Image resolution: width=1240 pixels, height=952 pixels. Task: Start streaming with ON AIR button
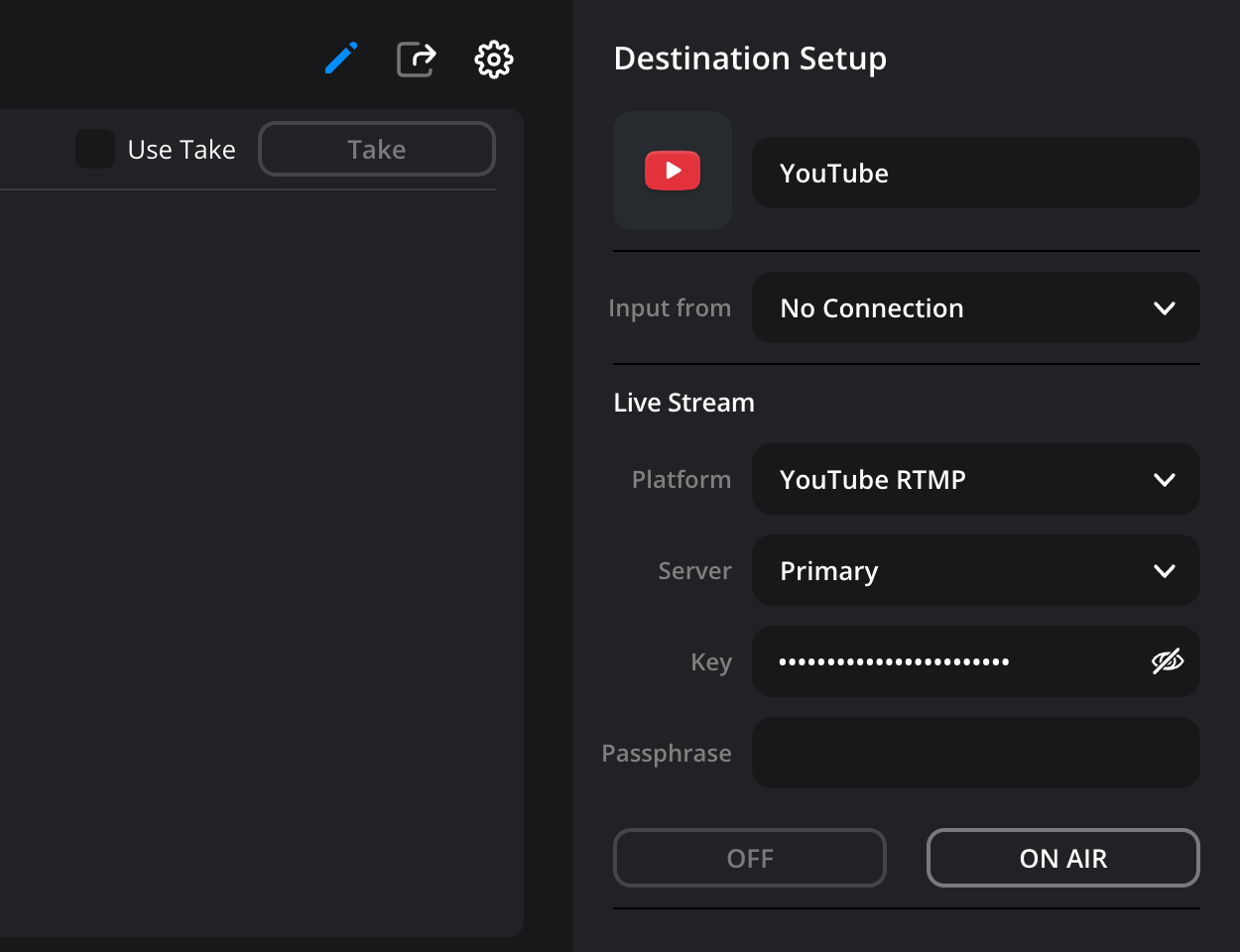click(1063, 858)
